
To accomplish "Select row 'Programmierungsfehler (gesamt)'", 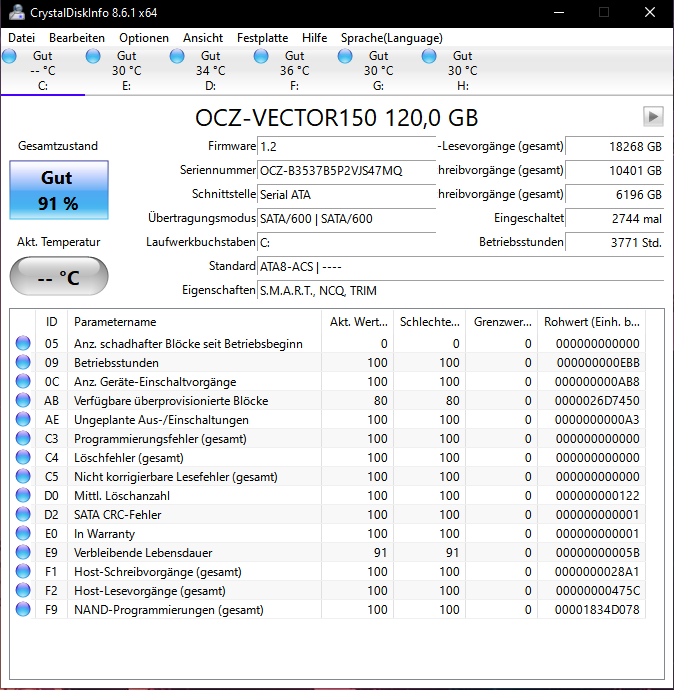I will [328, 438].
